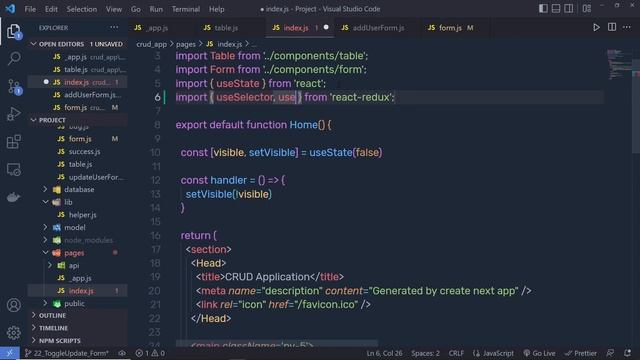The width and height of the screenshot is (640, 360).
Task: Open remote window indicator in status bar
Action: (10, 353)
